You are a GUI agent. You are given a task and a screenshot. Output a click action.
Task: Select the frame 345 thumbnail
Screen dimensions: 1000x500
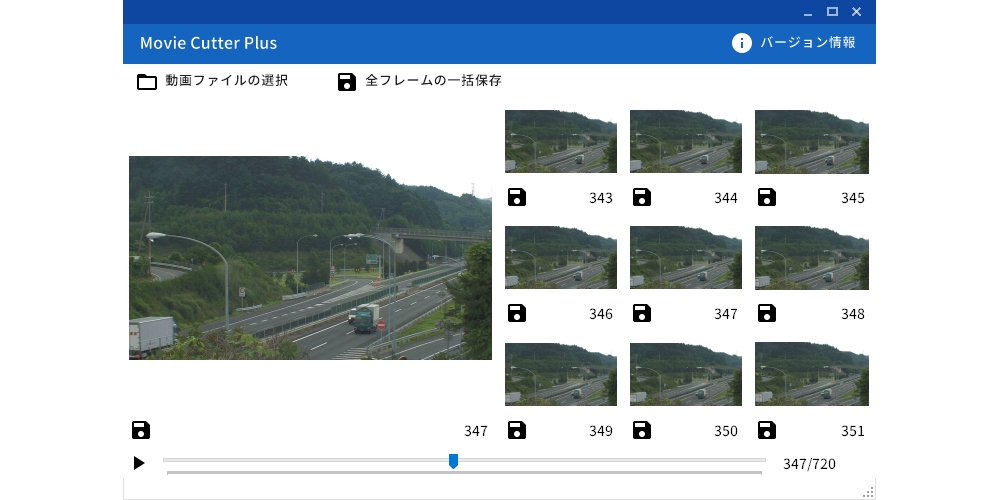tap(812, 142)
